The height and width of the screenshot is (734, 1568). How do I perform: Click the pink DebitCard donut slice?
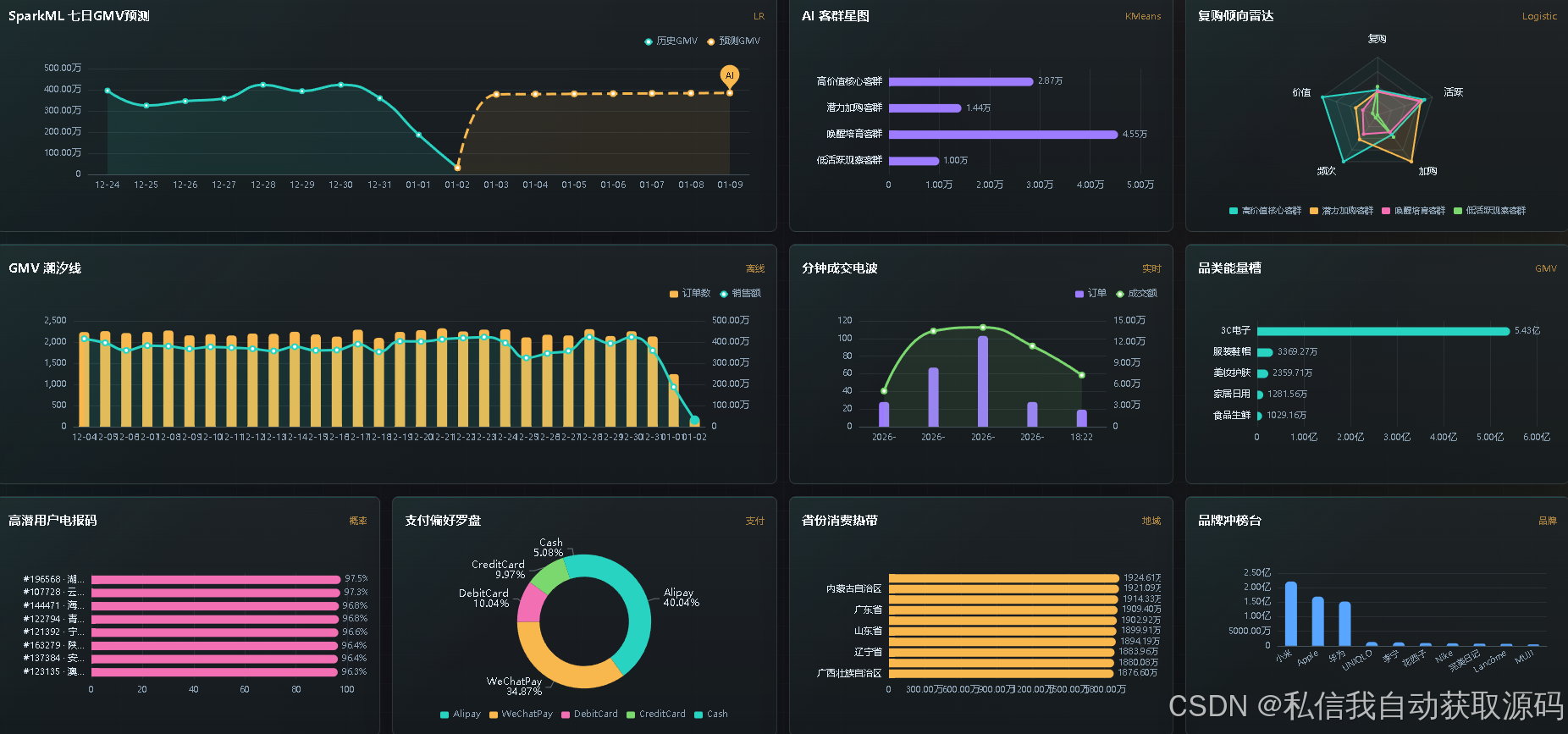(530, 602)
